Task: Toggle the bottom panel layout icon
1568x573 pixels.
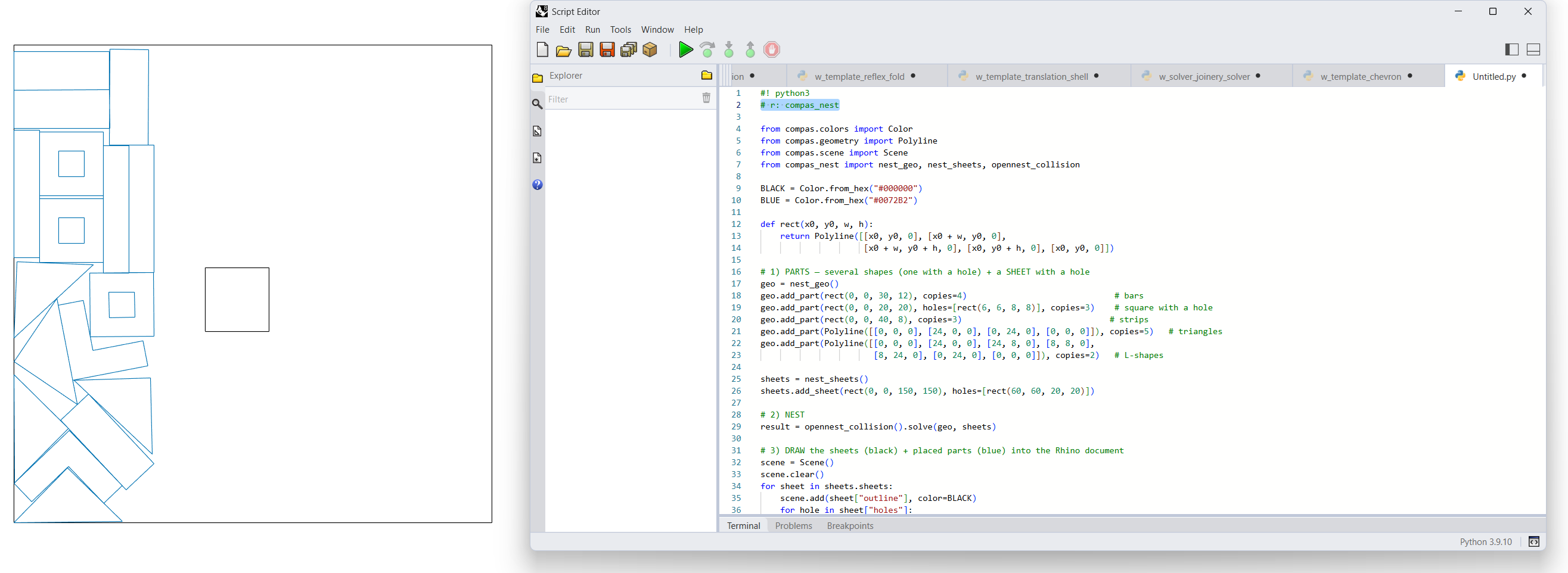Action: (1533, 49)
